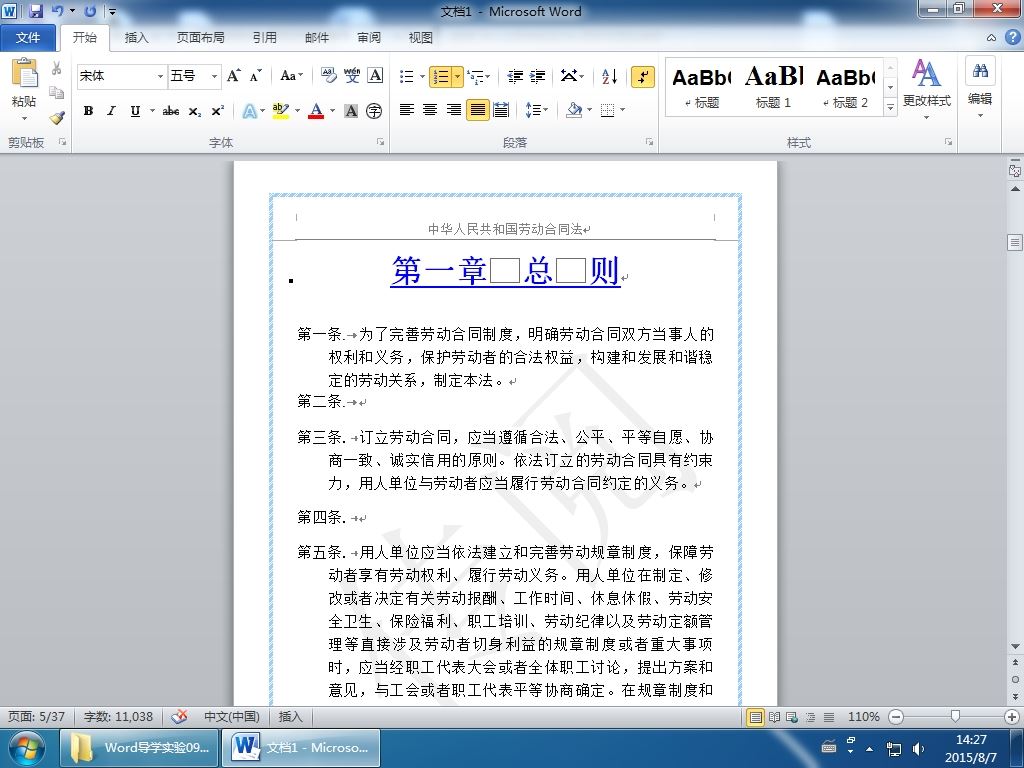Image resolution: width=1024 pixels, height=768 pixels.
Task: Toggle Justify alignment
Action: pos(477,110)
